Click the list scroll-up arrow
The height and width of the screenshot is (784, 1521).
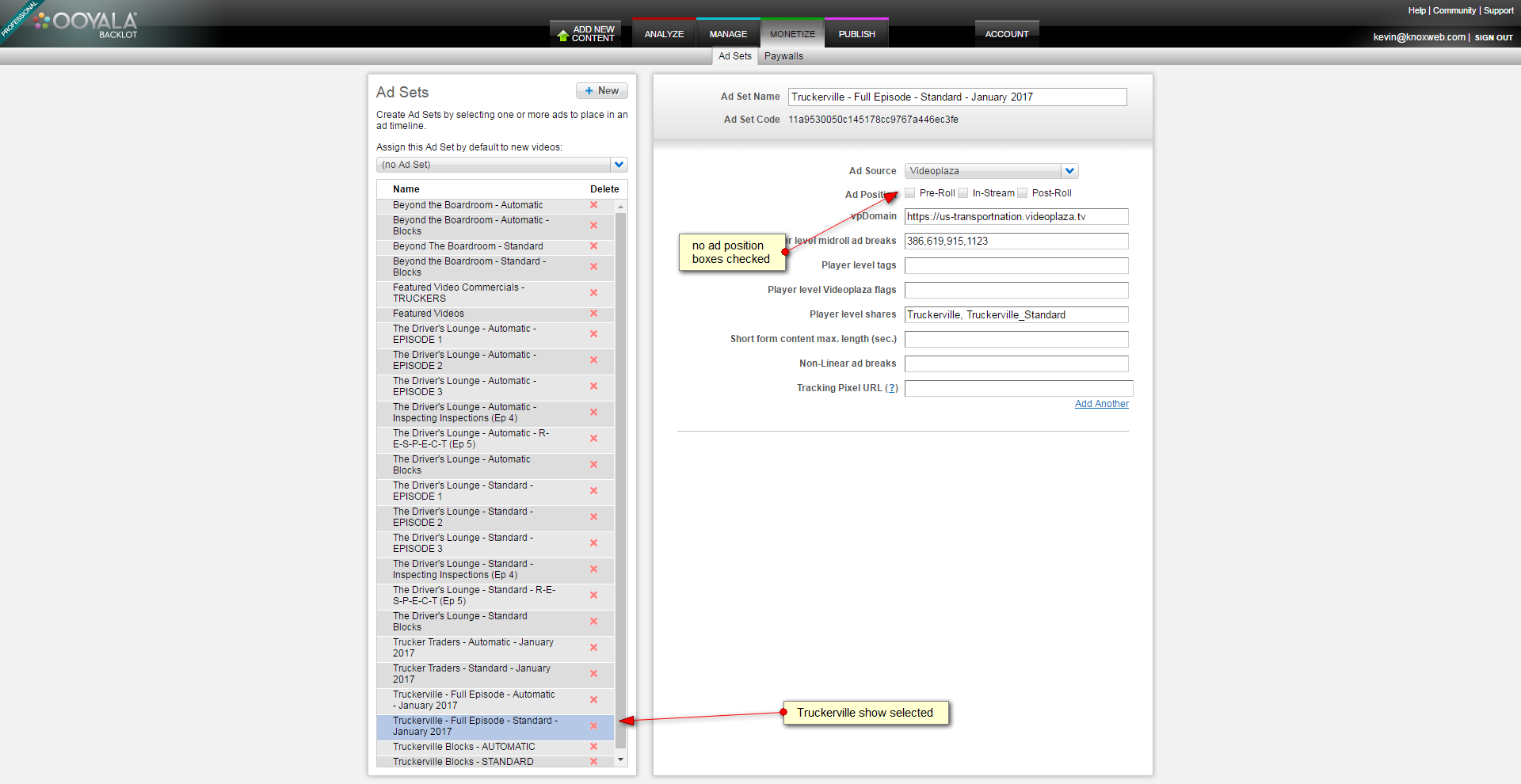[x=621, y=206]
